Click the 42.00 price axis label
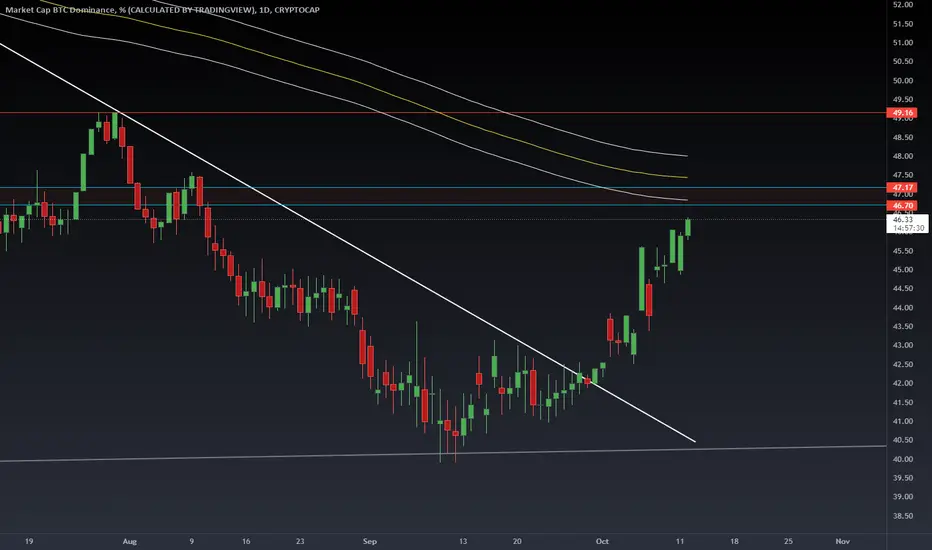 point(902,384)
